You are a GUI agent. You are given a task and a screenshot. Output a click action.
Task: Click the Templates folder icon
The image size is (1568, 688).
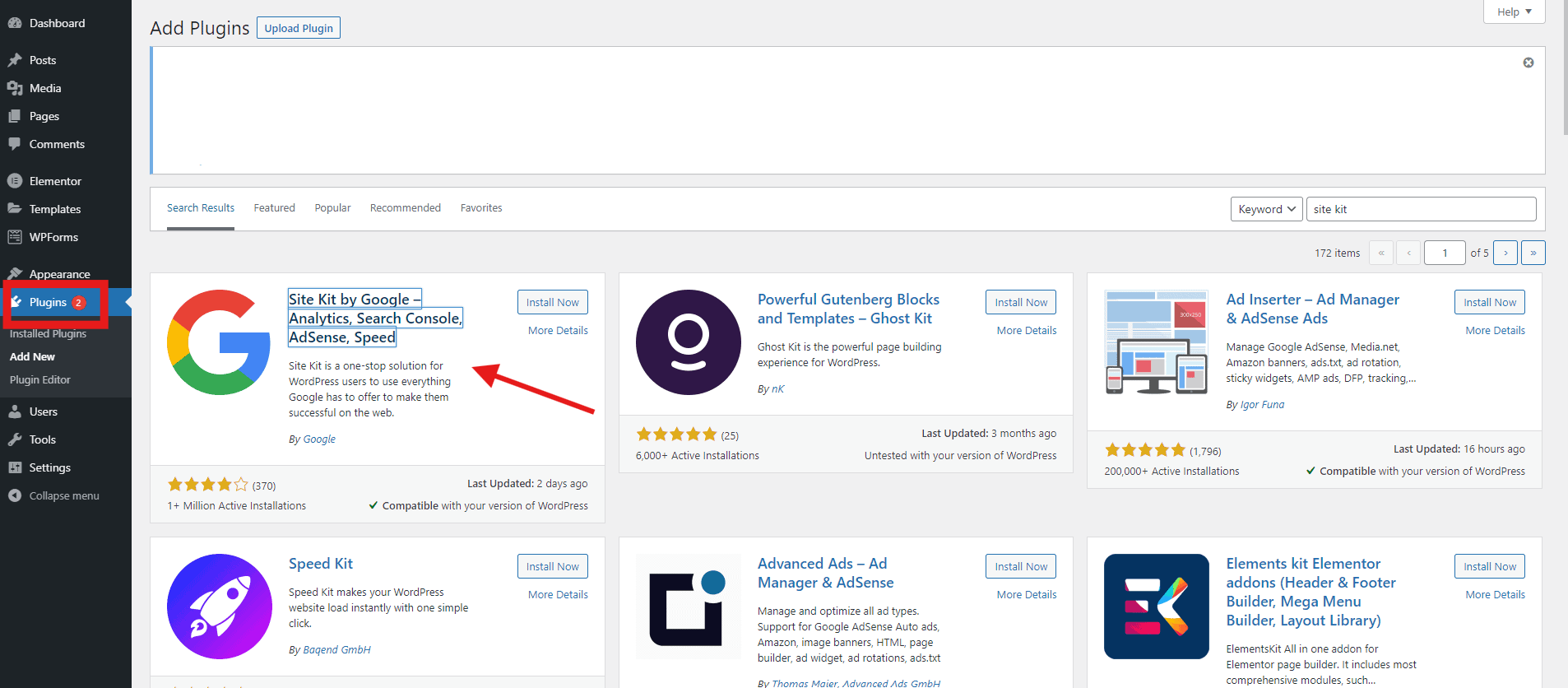pyautogui.click(x=15, y=209)
